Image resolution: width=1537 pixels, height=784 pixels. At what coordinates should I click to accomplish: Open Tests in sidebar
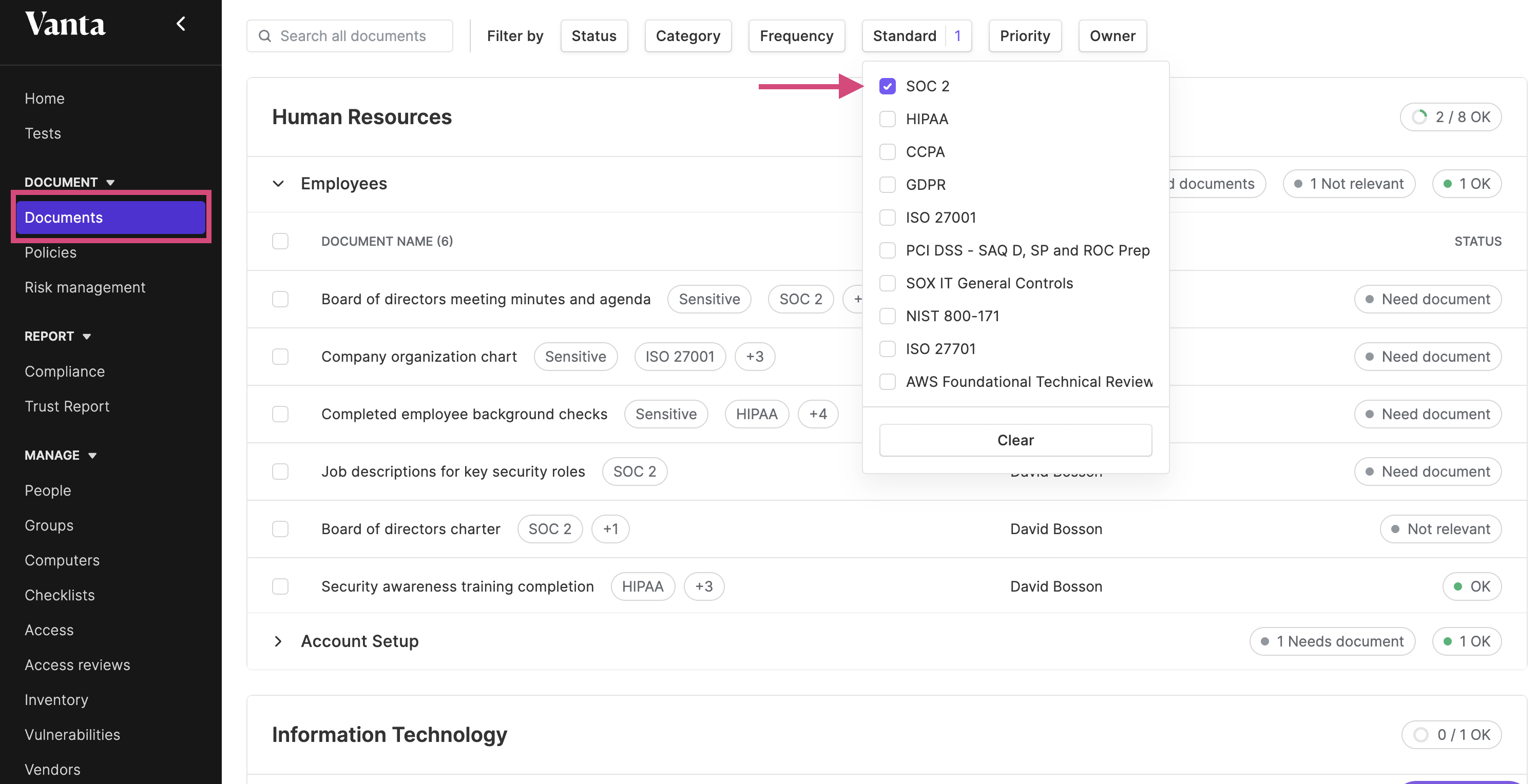[43, 133]
